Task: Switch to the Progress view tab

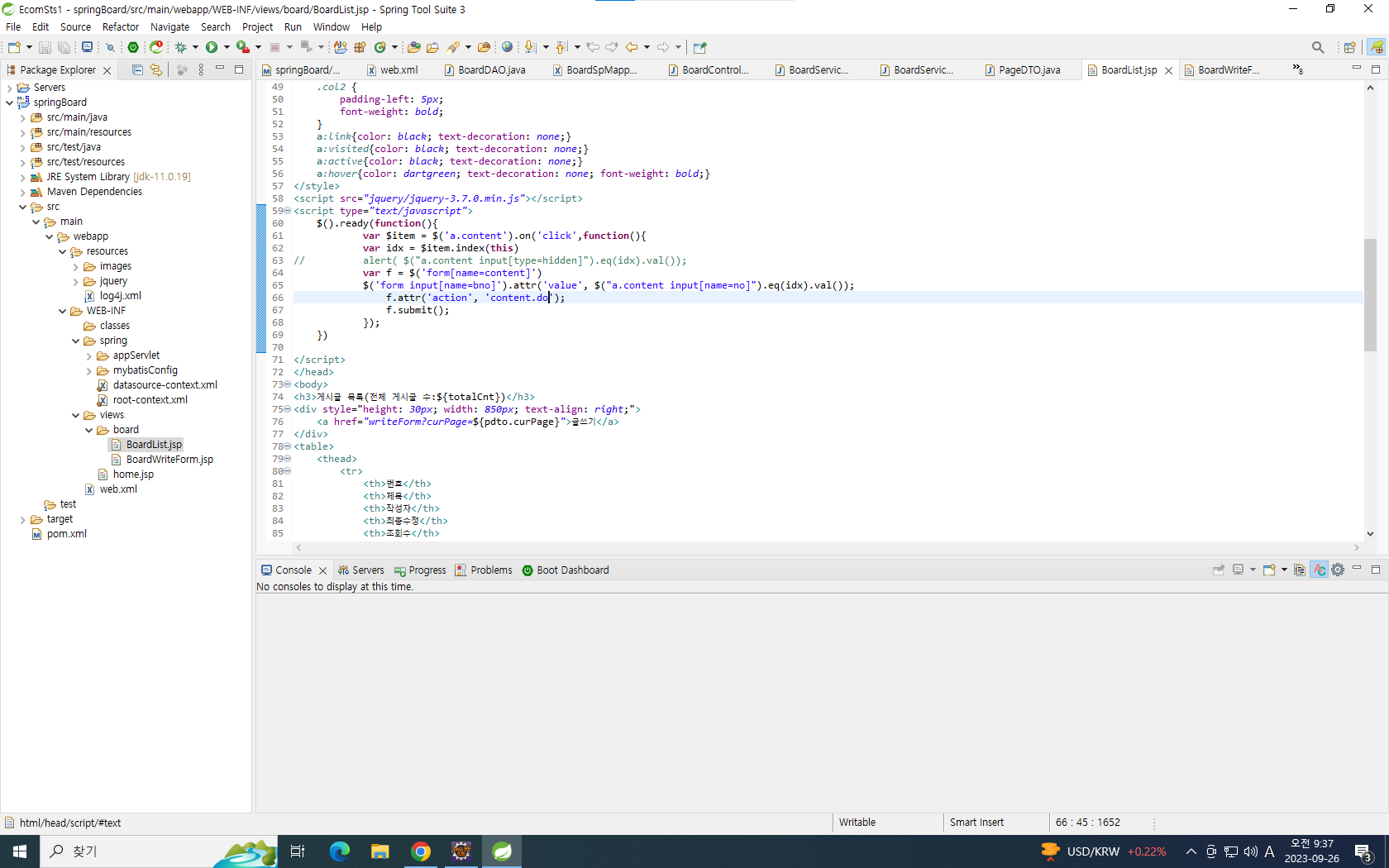Action: [420, 570]
